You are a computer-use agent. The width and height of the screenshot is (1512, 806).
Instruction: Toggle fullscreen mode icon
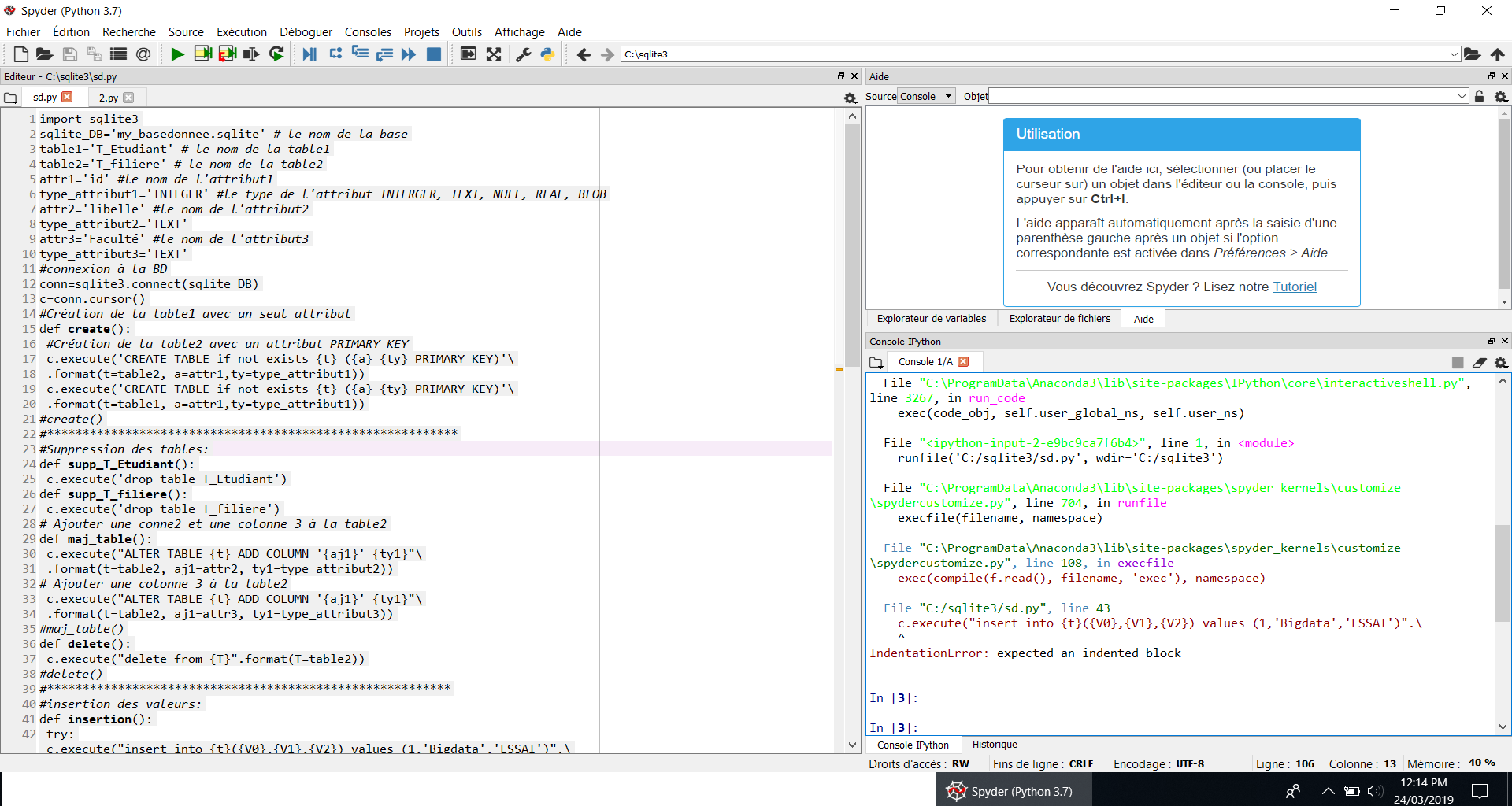494,54
